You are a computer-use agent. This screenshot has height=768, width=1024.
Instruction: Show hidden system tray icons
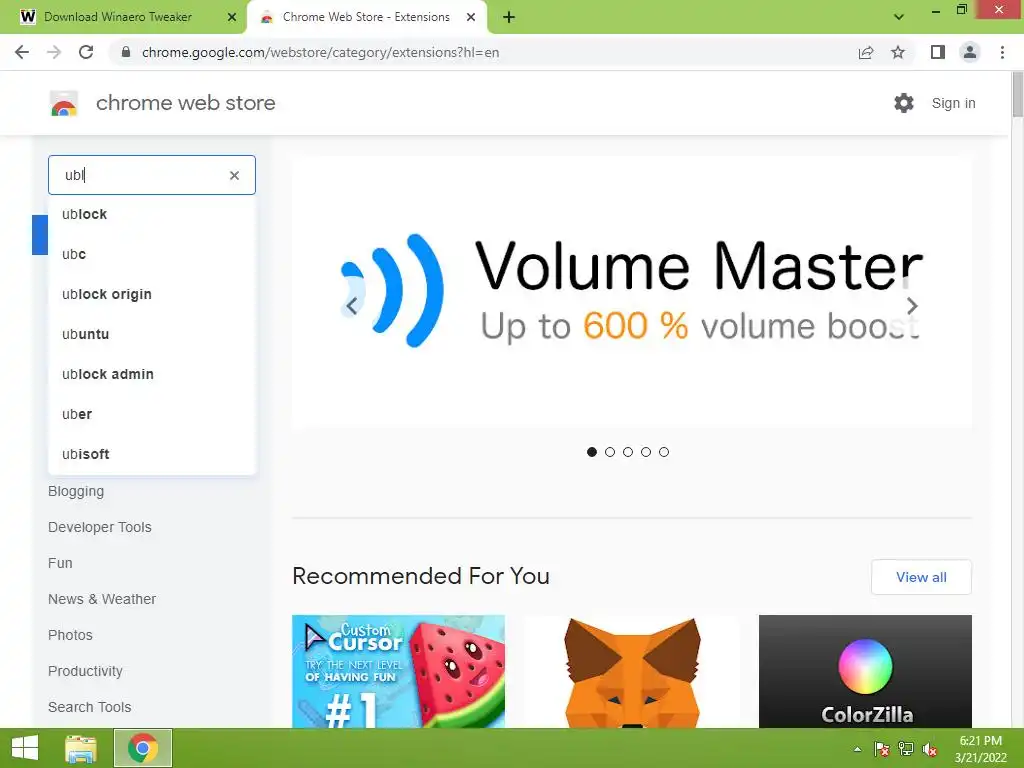click(x=857, y=749)
